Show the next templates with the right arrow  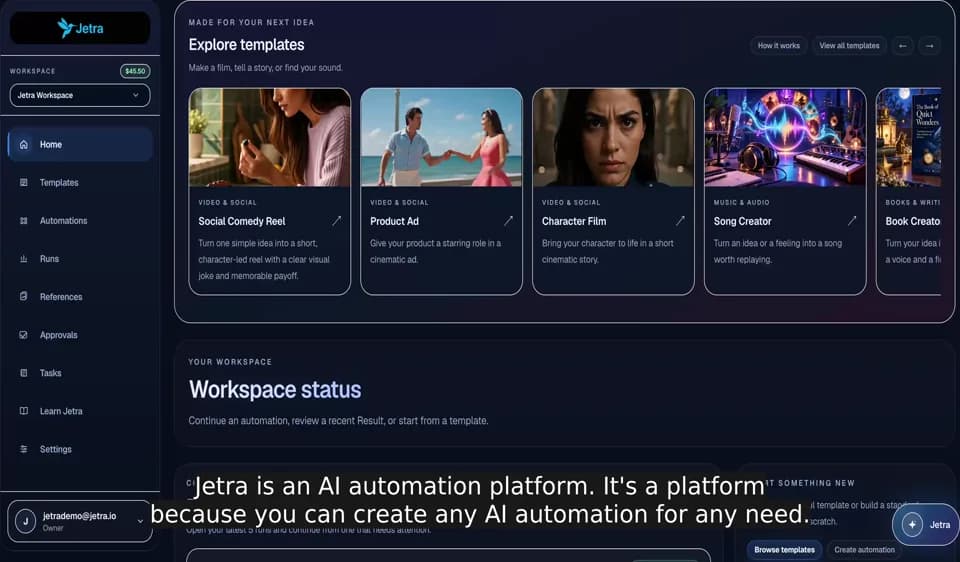929,45
